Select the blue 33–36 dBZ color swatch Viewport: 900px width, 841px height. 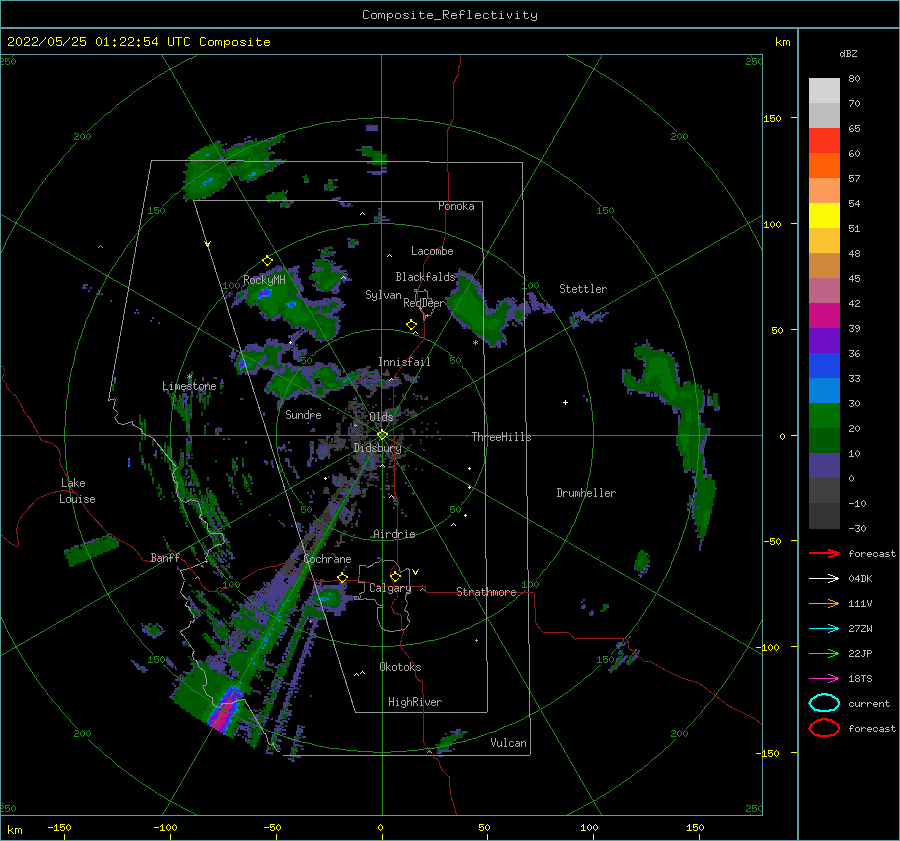click(x=824, y=366)
